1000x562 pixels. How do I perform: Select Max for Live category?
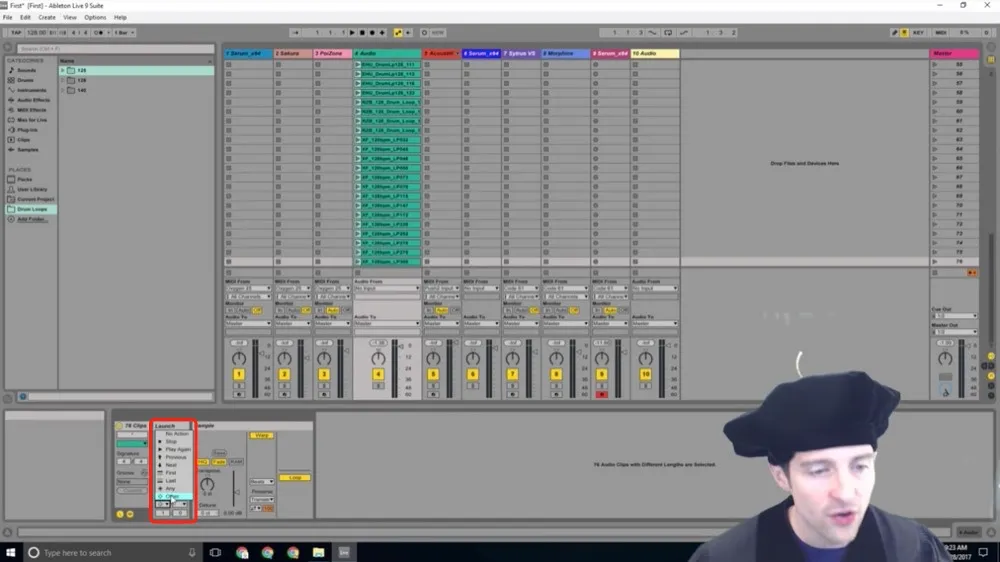point(32,120)
